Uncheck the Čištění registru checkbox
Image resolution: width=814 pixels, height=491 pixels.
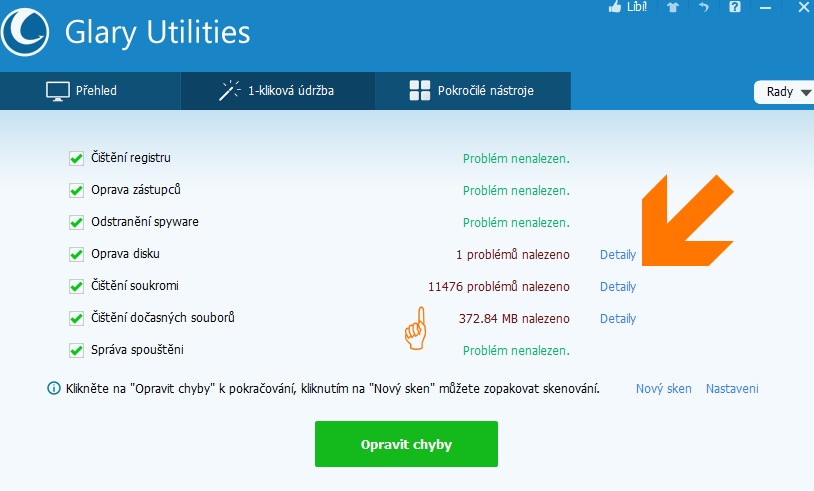coord(76,158)
